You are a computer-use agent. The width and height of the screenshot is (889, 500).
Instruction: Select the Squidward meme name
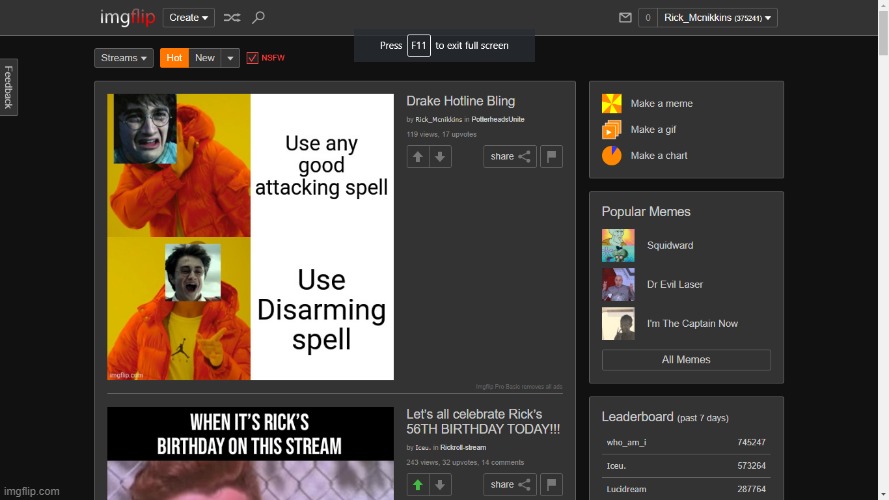pyautogui.click(x=670, y=245)
